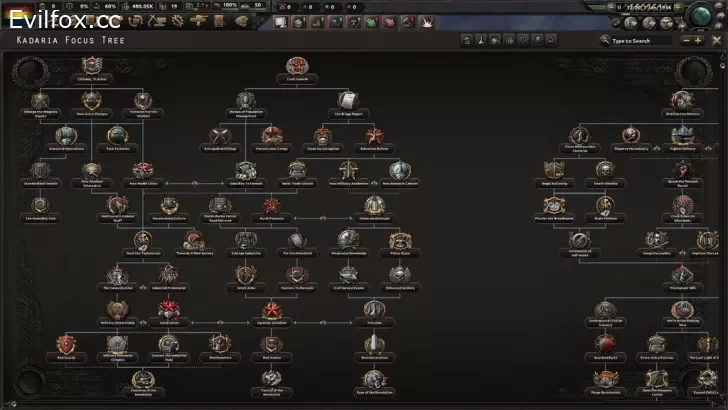The height and width of the screenshot is (410, 728).
Task: Select the Enhanced Soldiers skull focus
Action: tap(400, 275)
